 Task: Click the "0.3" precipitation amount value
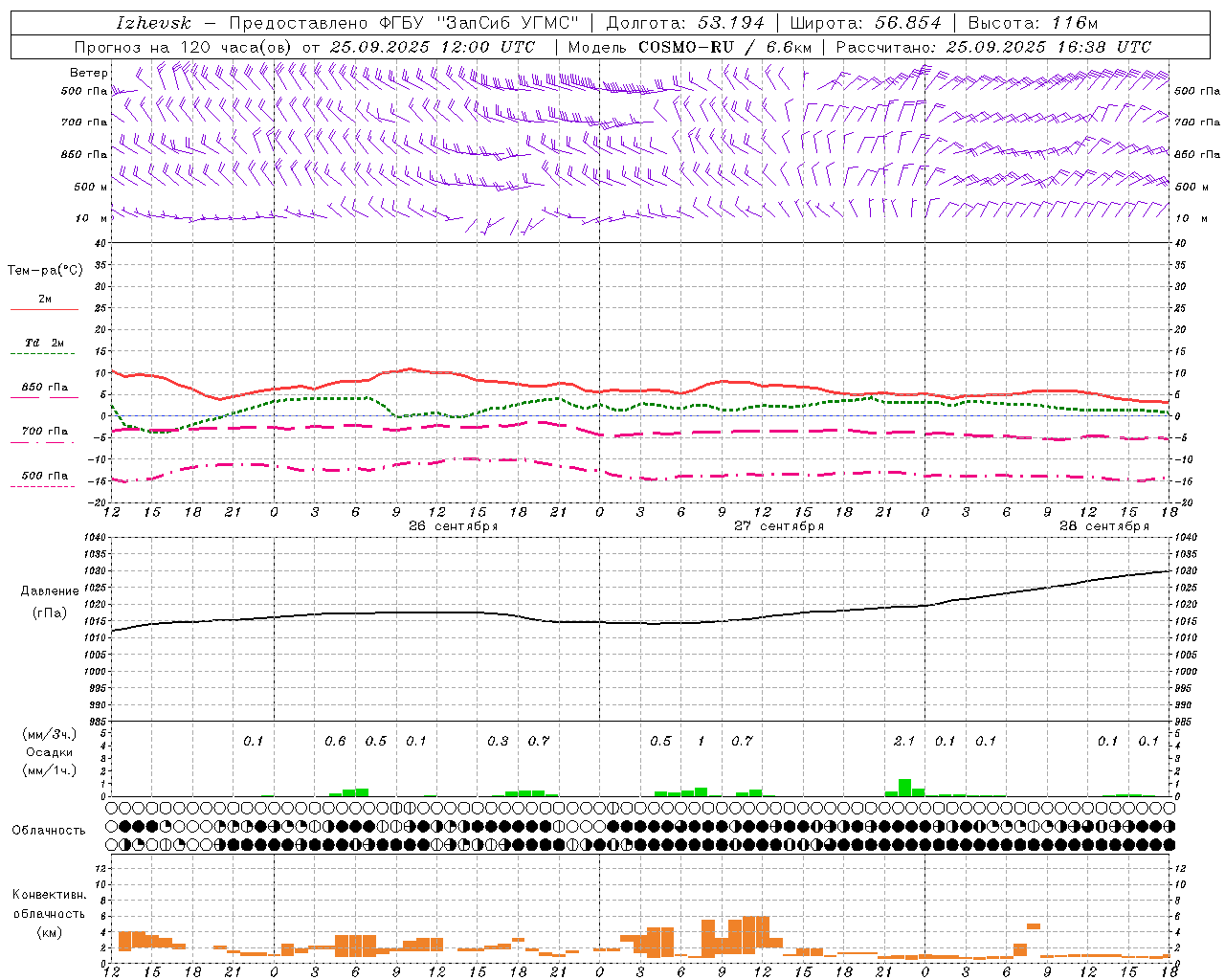[498, 742]
